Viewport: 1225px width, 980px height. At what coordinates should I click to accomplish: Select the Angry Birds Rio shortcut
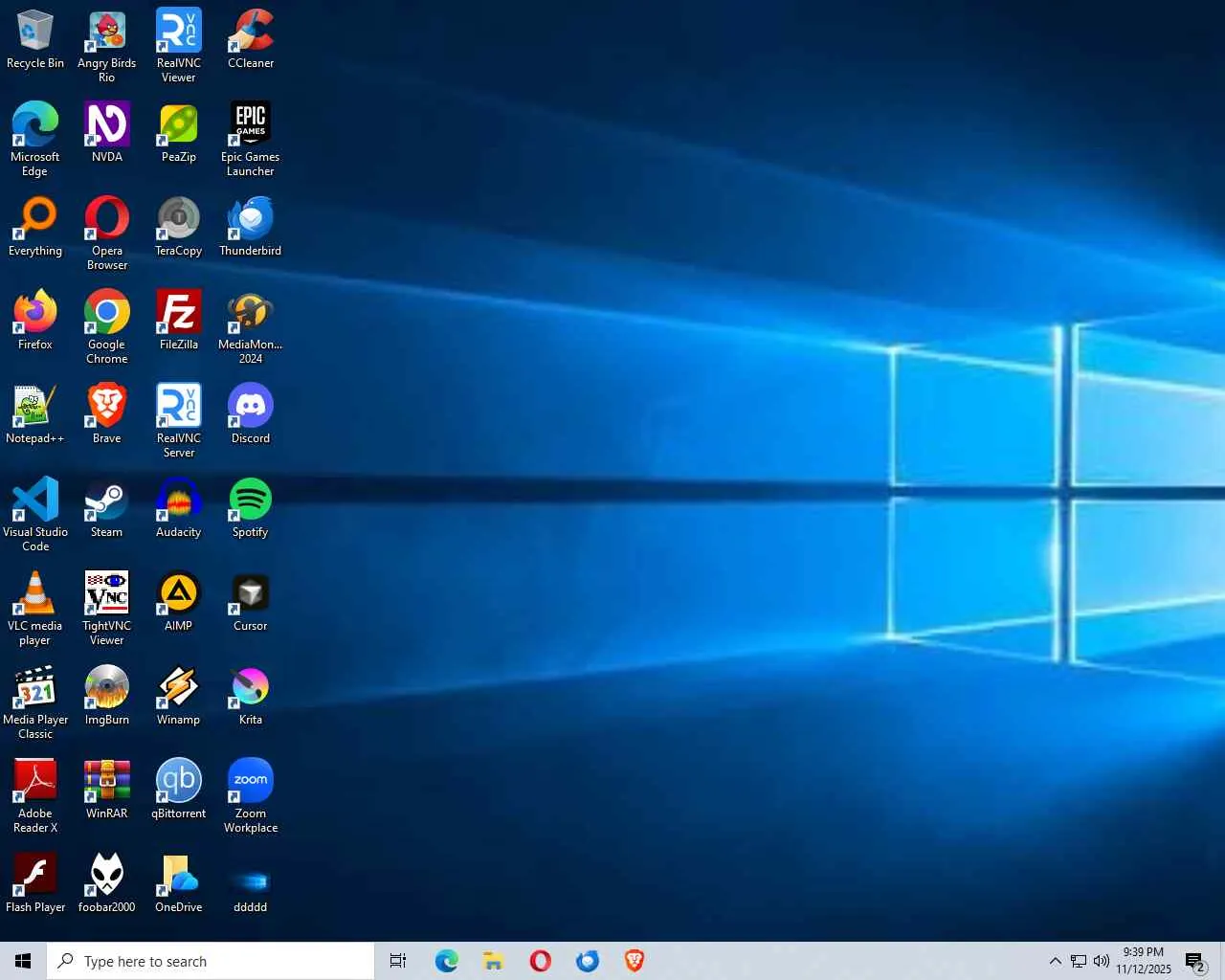(107, 46)
